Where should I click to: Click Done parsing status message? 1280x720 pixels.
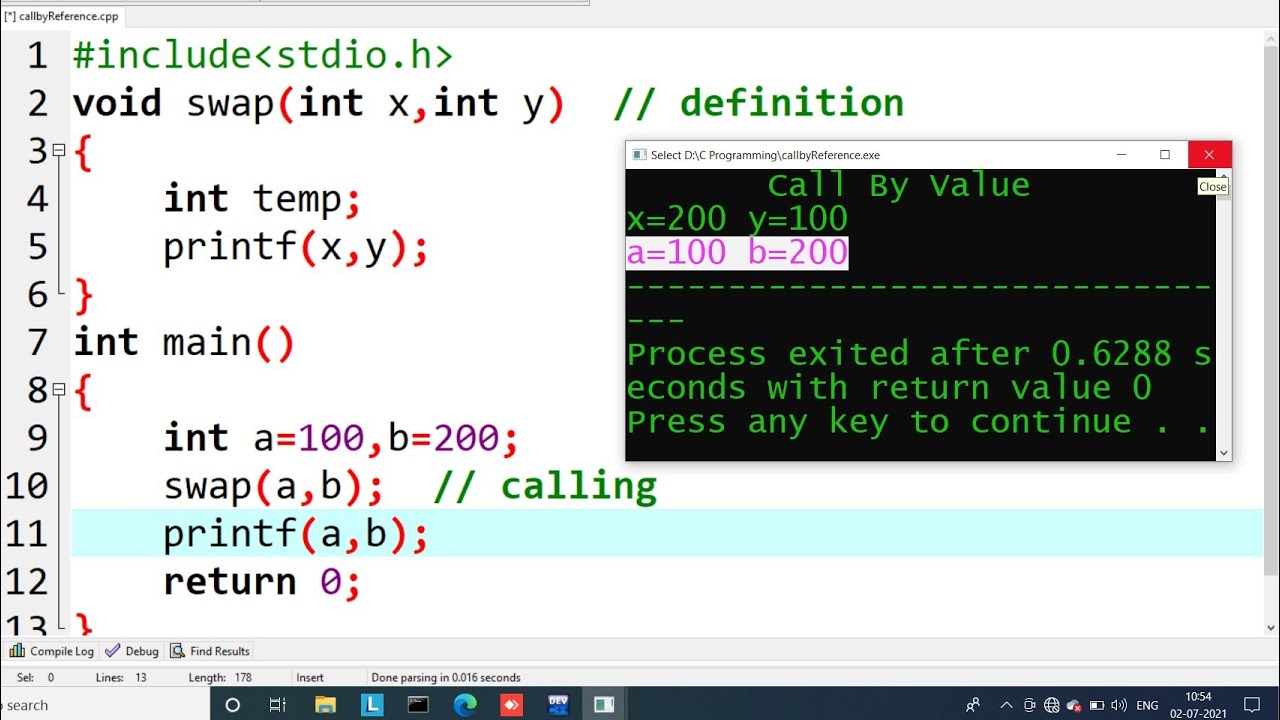pyautogui.click(x=446, y=678)
